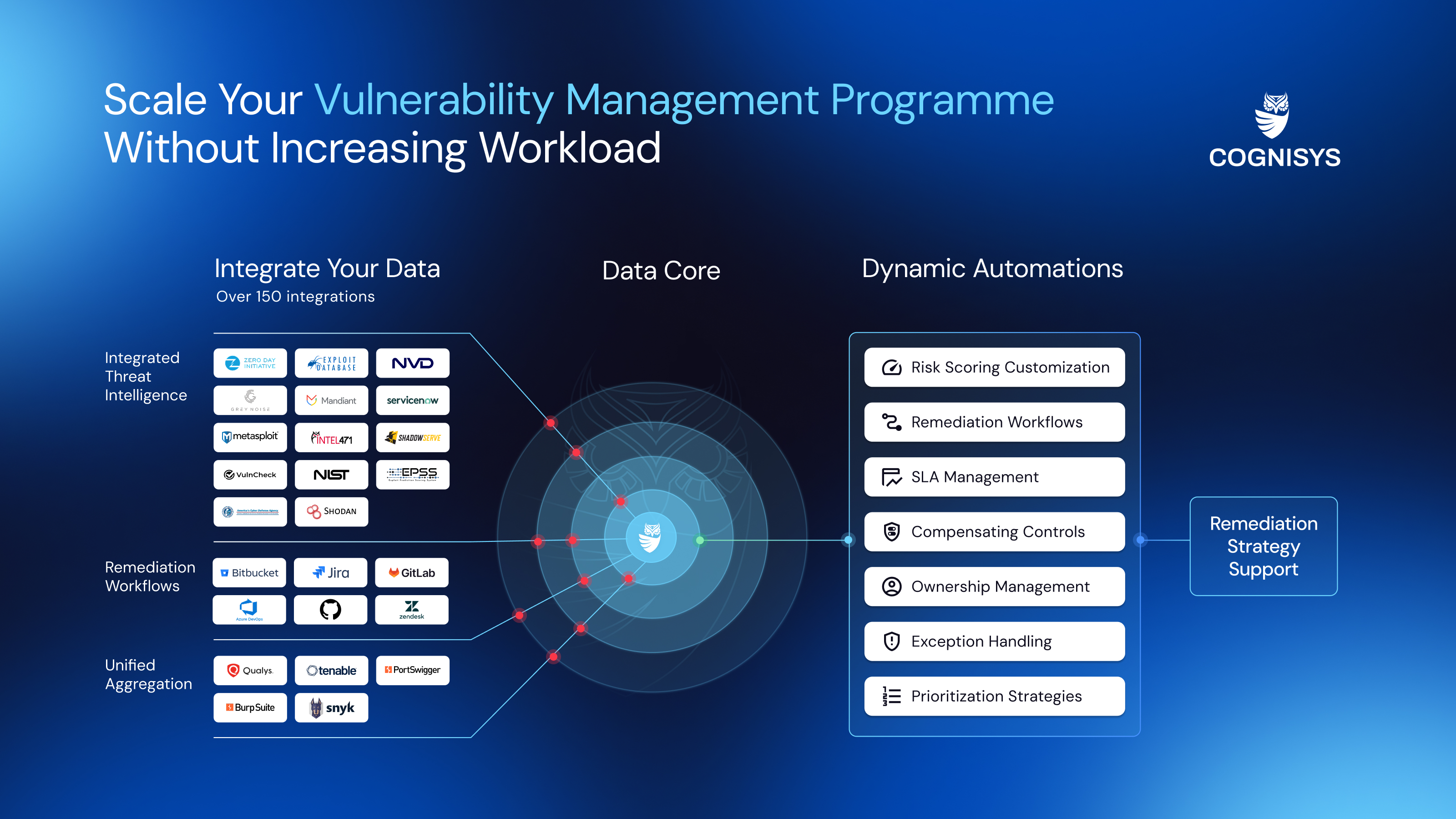The image size is (1456, 819).
Task: Select the Azure DevOps logo tile
Action: click(x=249, y=609)
